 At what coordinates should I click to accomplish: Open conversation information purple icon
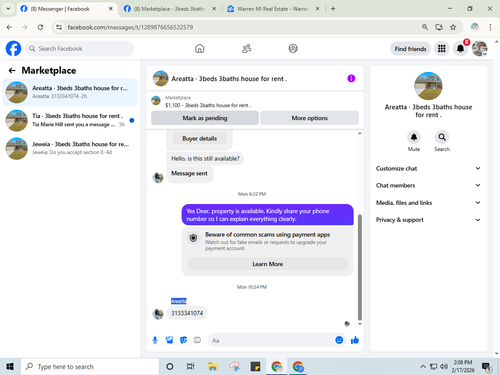point(351,78)
